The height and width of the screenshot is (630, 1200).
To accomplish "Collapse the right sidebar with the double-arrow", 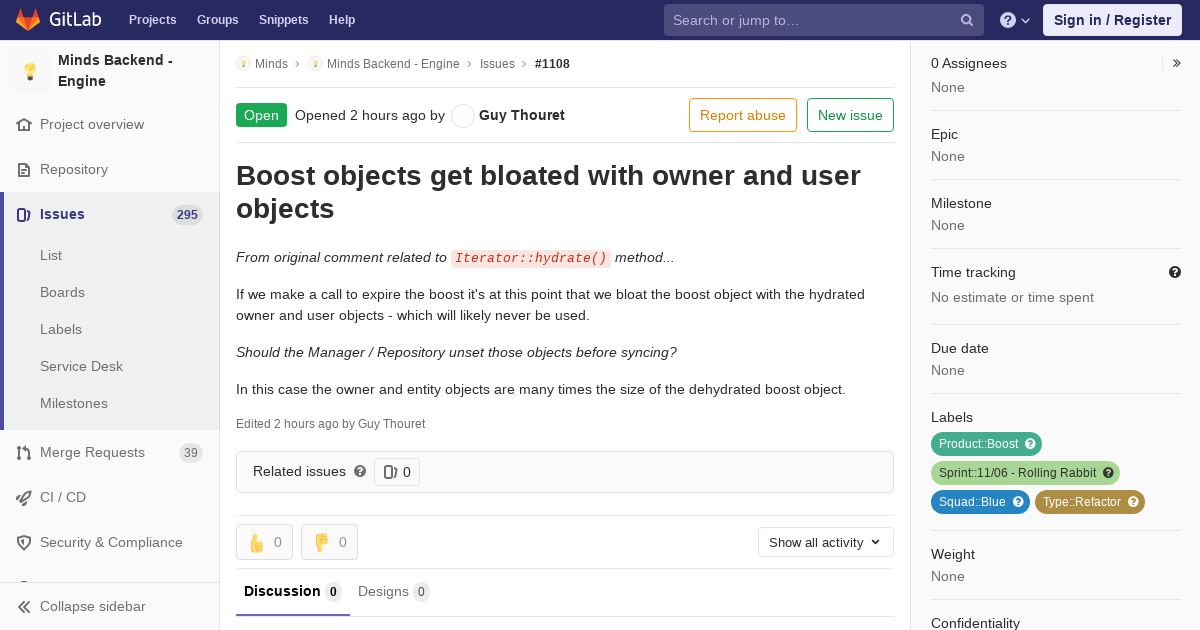I will [1177, 63].
